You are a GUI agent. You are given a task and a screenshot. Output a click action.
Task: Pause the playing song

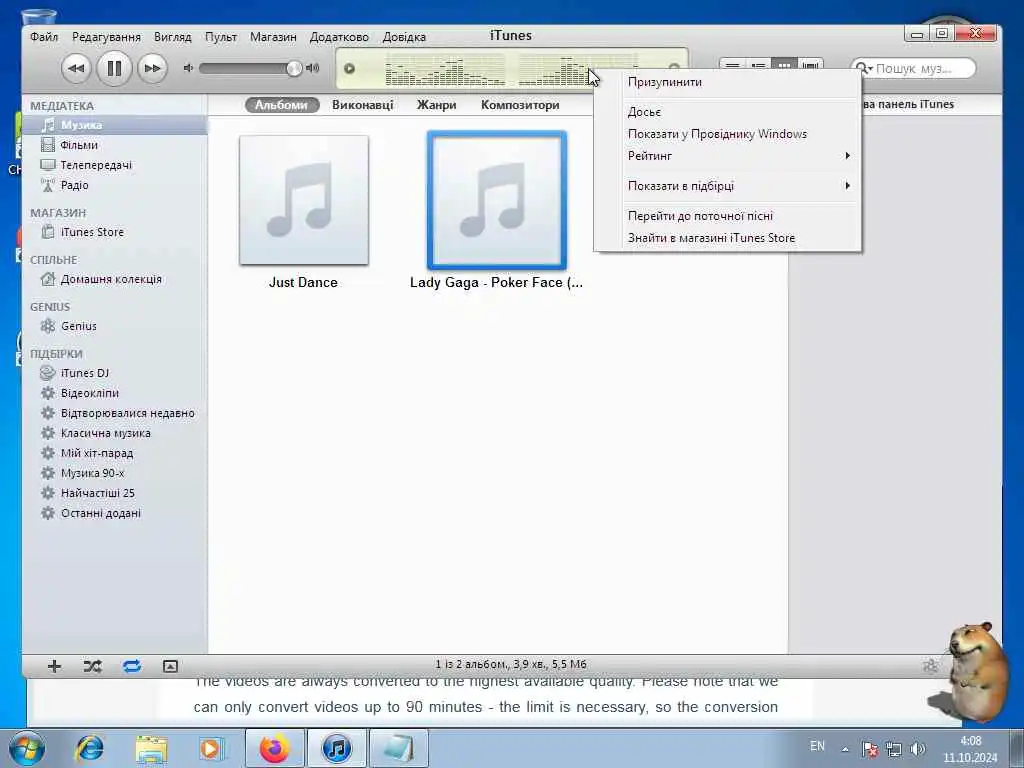(114, 68)
